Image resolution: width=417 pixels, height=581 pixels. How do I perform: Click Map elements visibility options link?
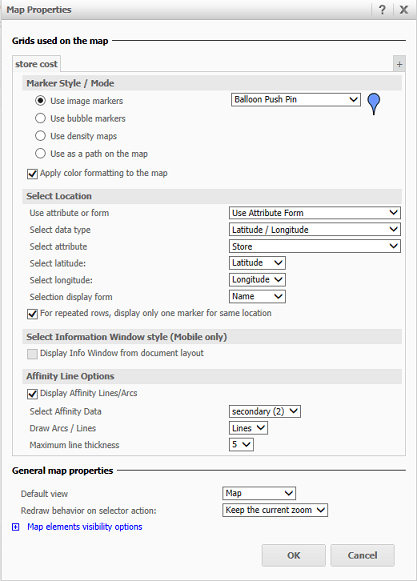(x=85, y=527)
